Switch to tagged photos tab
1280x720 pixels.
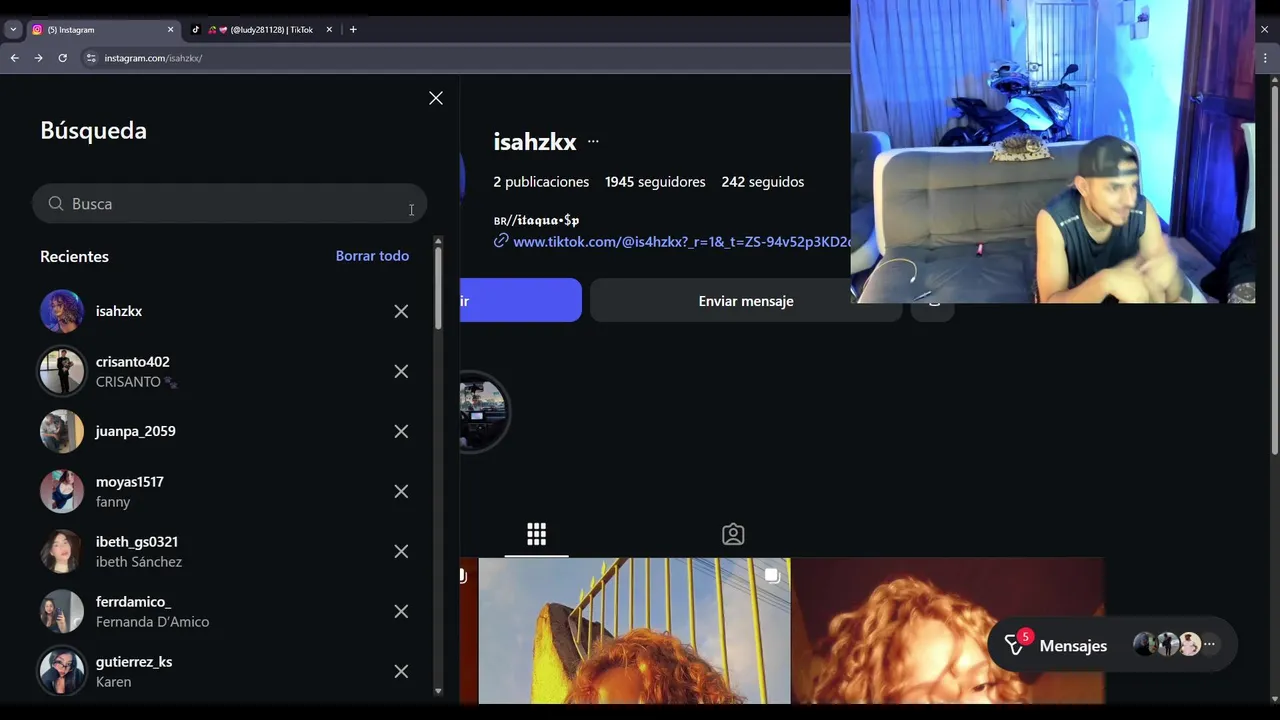click(733, 534)
